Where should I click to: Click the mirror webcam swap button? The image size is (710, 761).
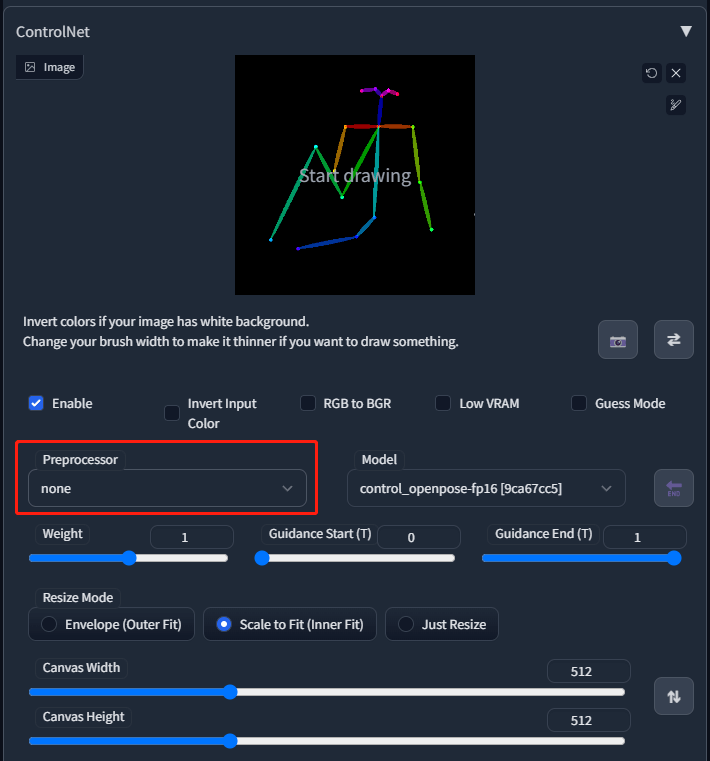pyautogui.click(x=674, y=340)
